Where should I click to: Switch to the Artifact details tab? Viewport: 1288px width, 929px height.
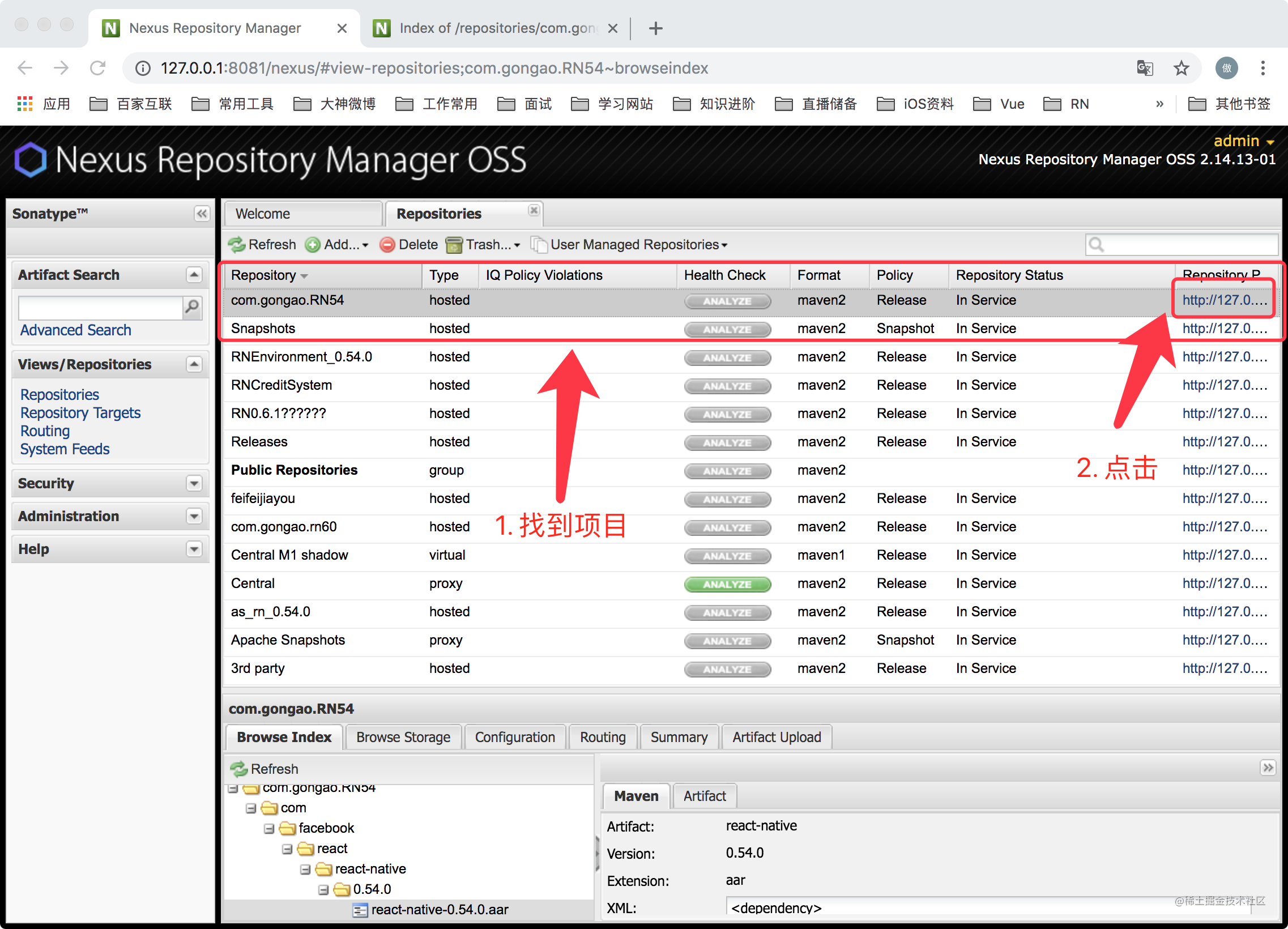coord(704,796)
